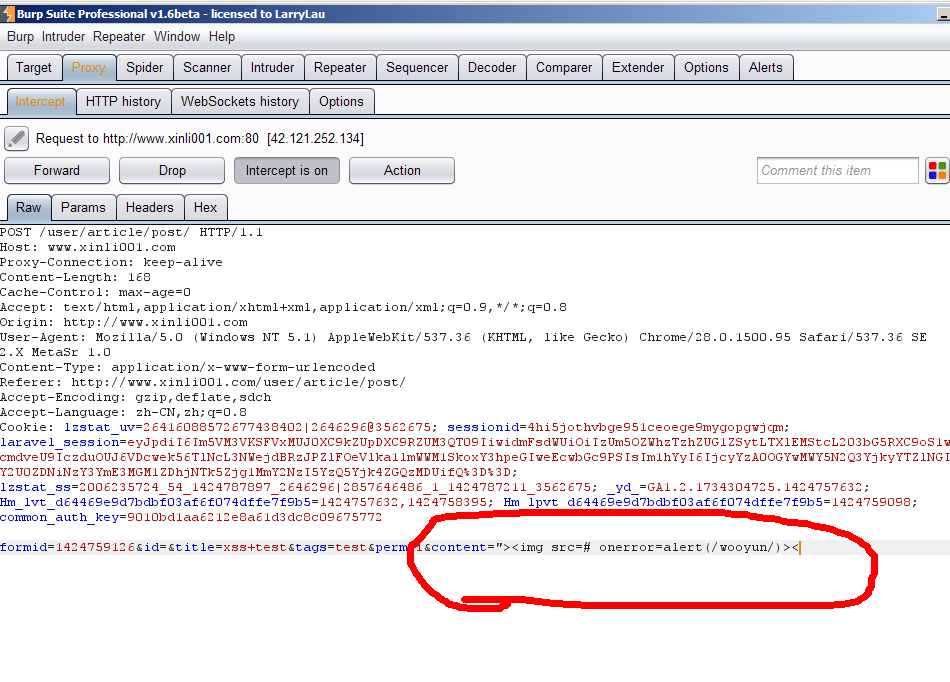
Task: Open the Repeater menu in menu bar
Action: click(119, 36)
